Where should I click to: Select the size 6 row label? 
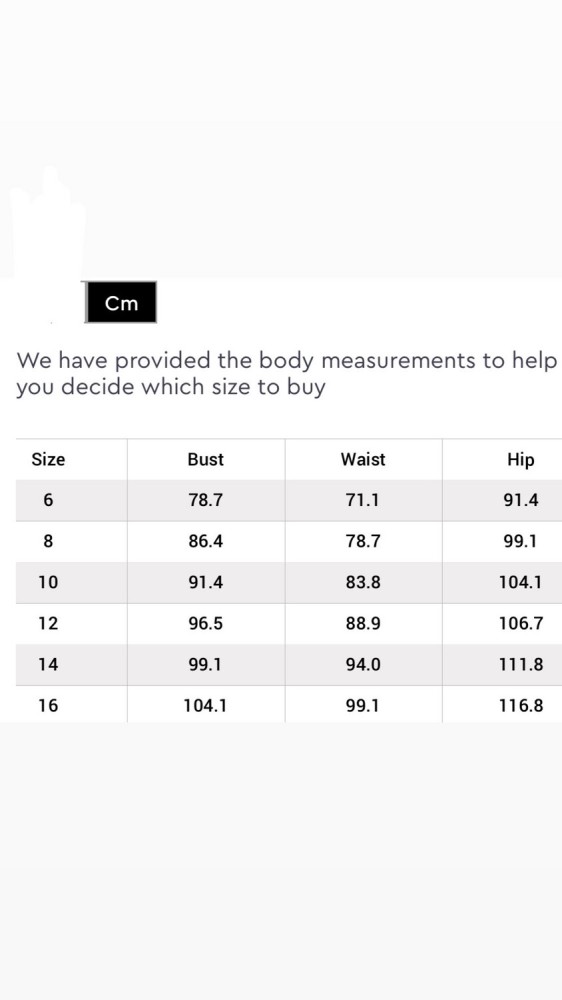point(48,500)
